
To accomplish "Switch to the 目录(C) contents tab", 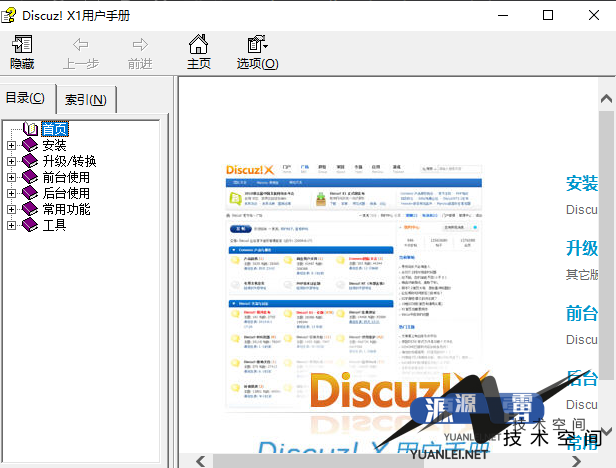I will [25, 98].
